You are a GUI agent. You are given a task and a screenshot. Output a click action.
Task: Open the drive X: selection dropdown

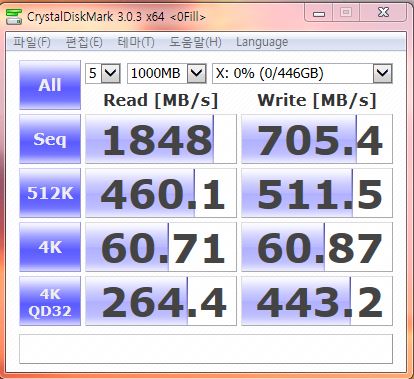[302, 73]
